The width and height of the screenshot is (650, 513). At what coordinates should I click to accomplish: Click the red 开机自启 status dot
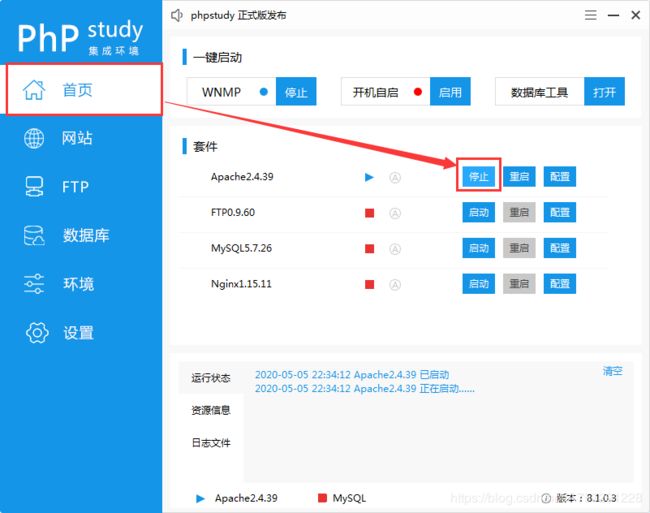pos(417,92)
